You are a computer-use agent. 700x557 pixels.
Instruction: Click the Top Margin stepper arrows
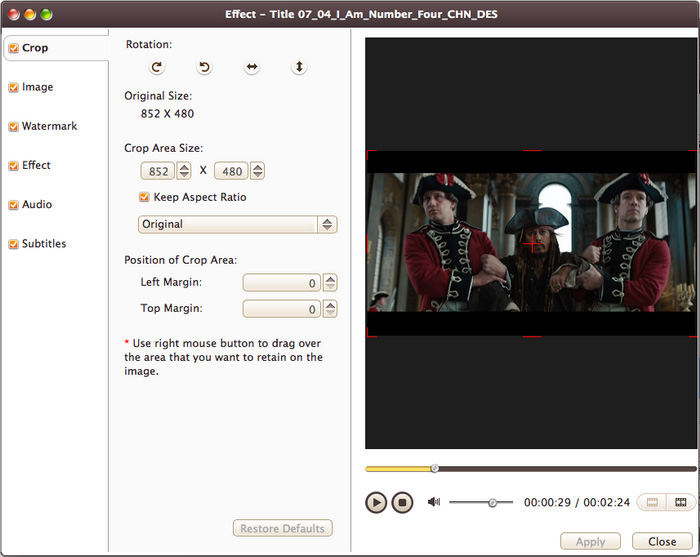tap(330, 310)
